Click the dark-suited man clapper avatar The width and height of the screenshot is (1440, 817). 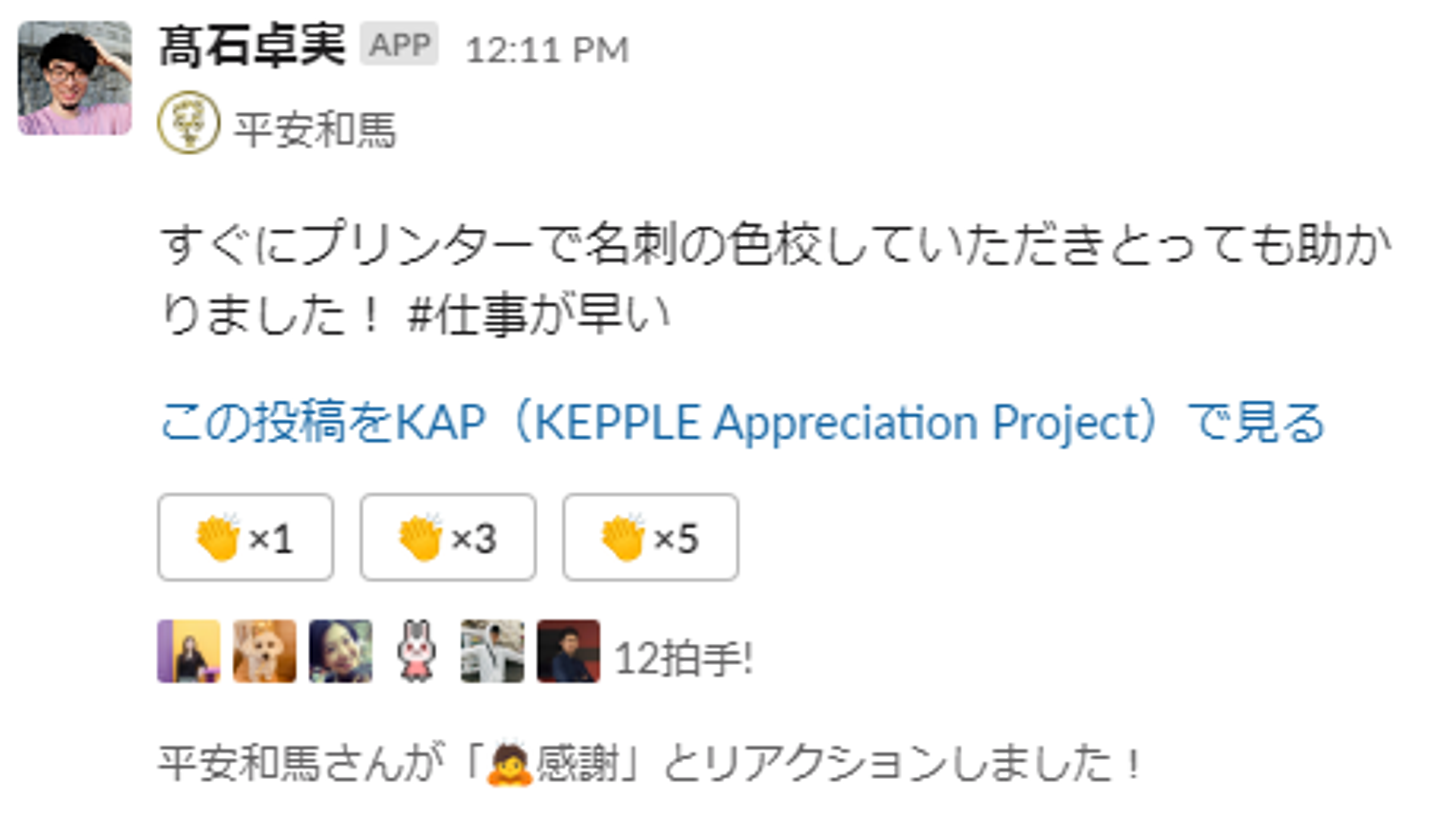(568, 651)
